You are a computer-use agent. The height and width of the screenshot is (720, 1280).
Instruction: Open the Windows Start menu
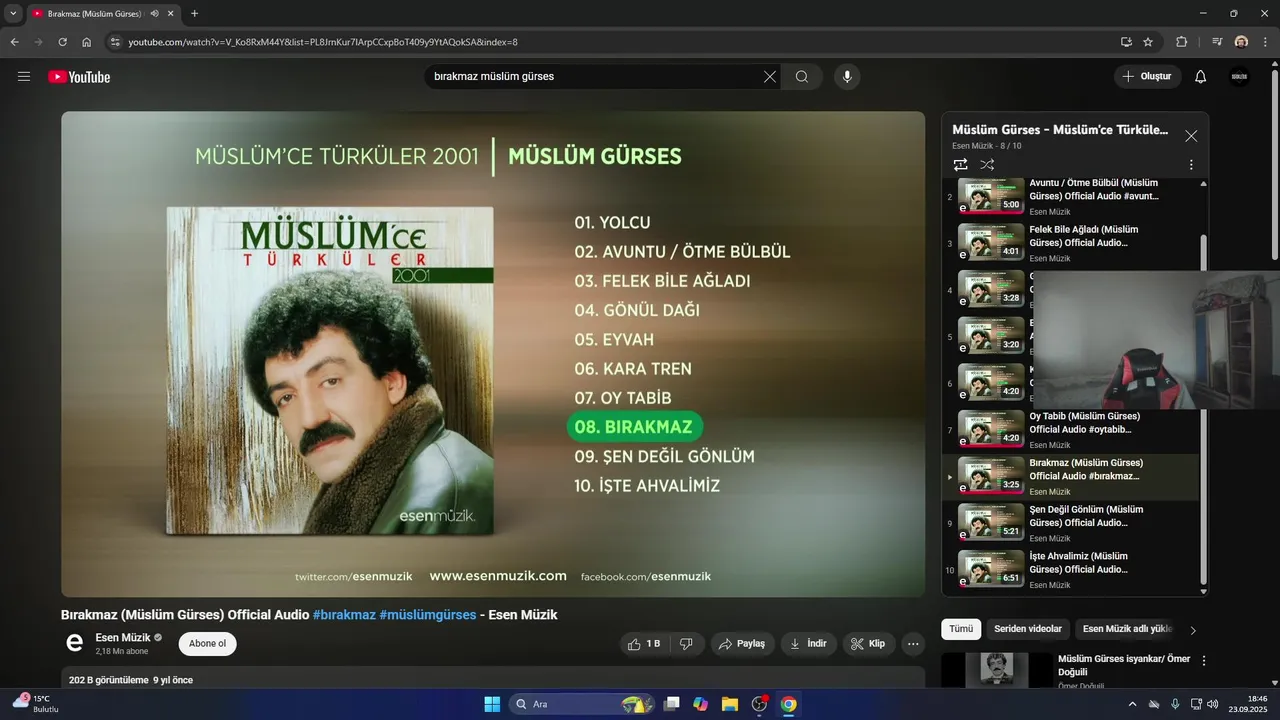tap(492, 704)
